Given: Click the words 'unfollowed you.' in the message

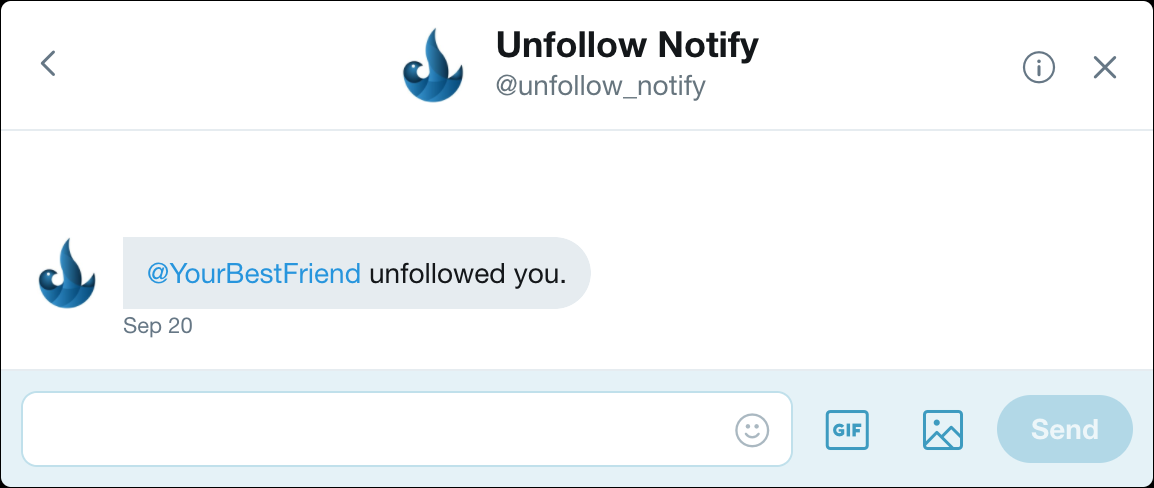Looking at the screenshot, I should (468, 273).
